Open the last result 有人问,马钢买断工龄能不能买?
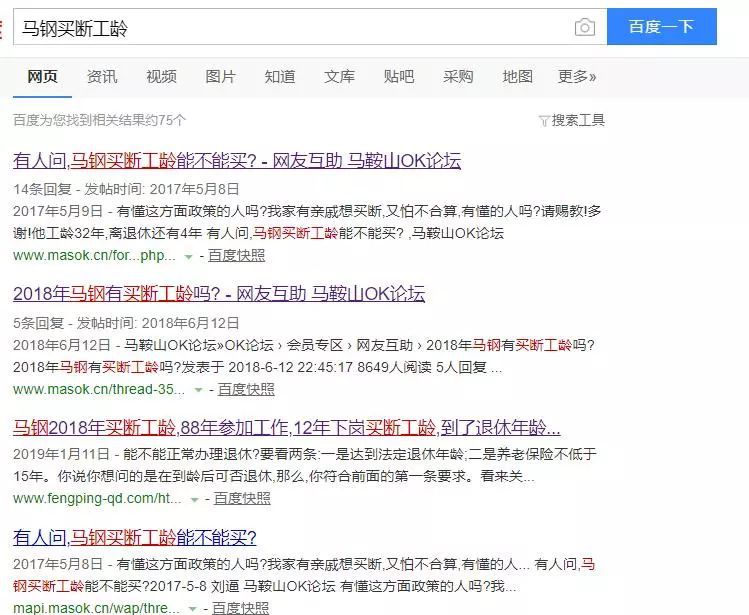Viewport: 749px width, 615px height. (135, 538)
